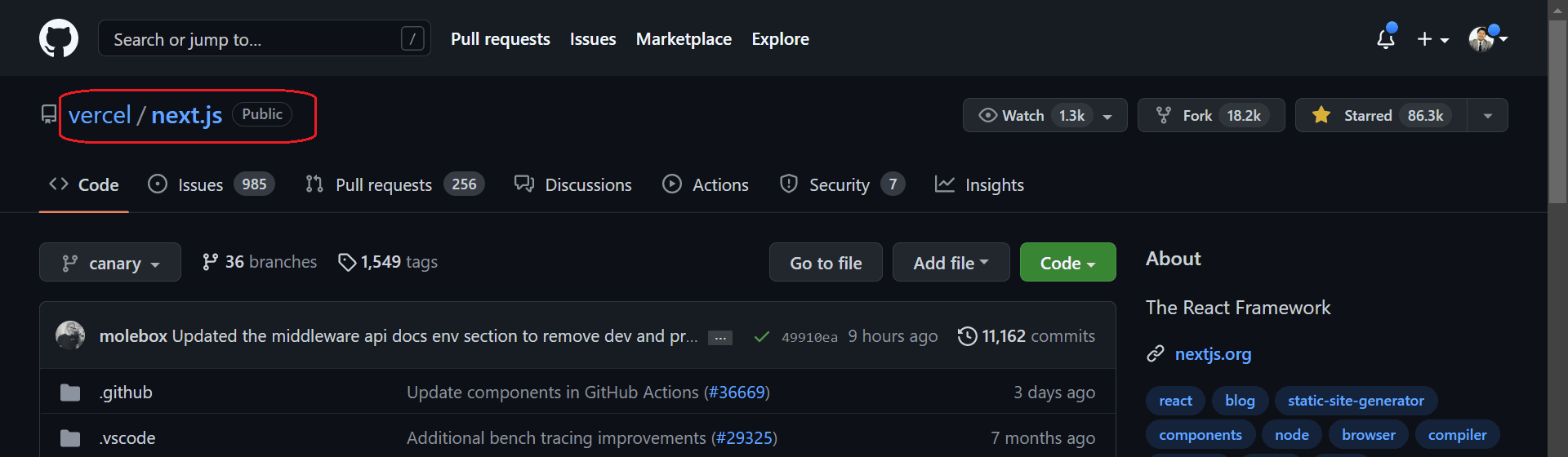
Task: Click the .vscode folder icon
Action: click(x=70, y=438)
